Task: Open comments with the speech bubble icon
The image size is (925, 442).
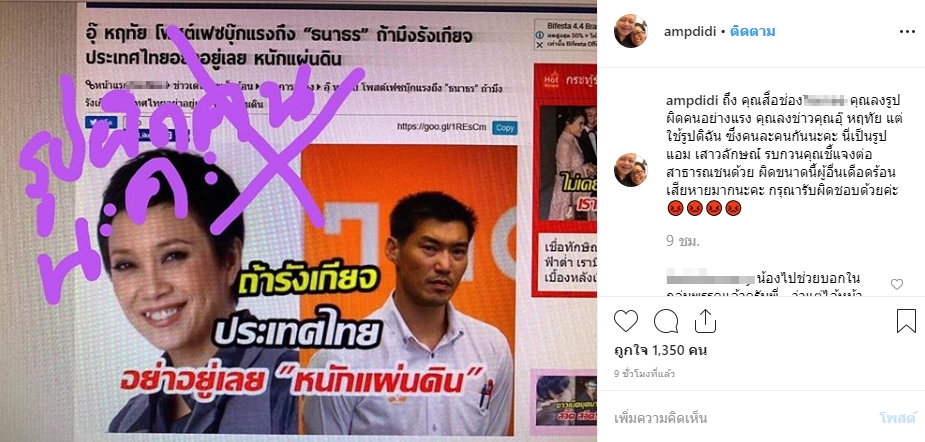Action: 665,321
